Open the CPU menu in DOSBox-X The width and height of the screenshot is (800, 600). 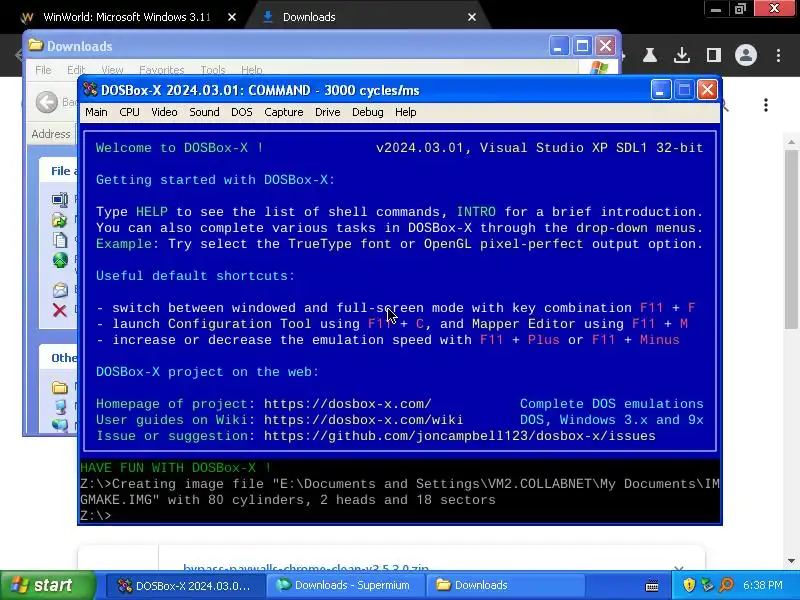[129, 112]
